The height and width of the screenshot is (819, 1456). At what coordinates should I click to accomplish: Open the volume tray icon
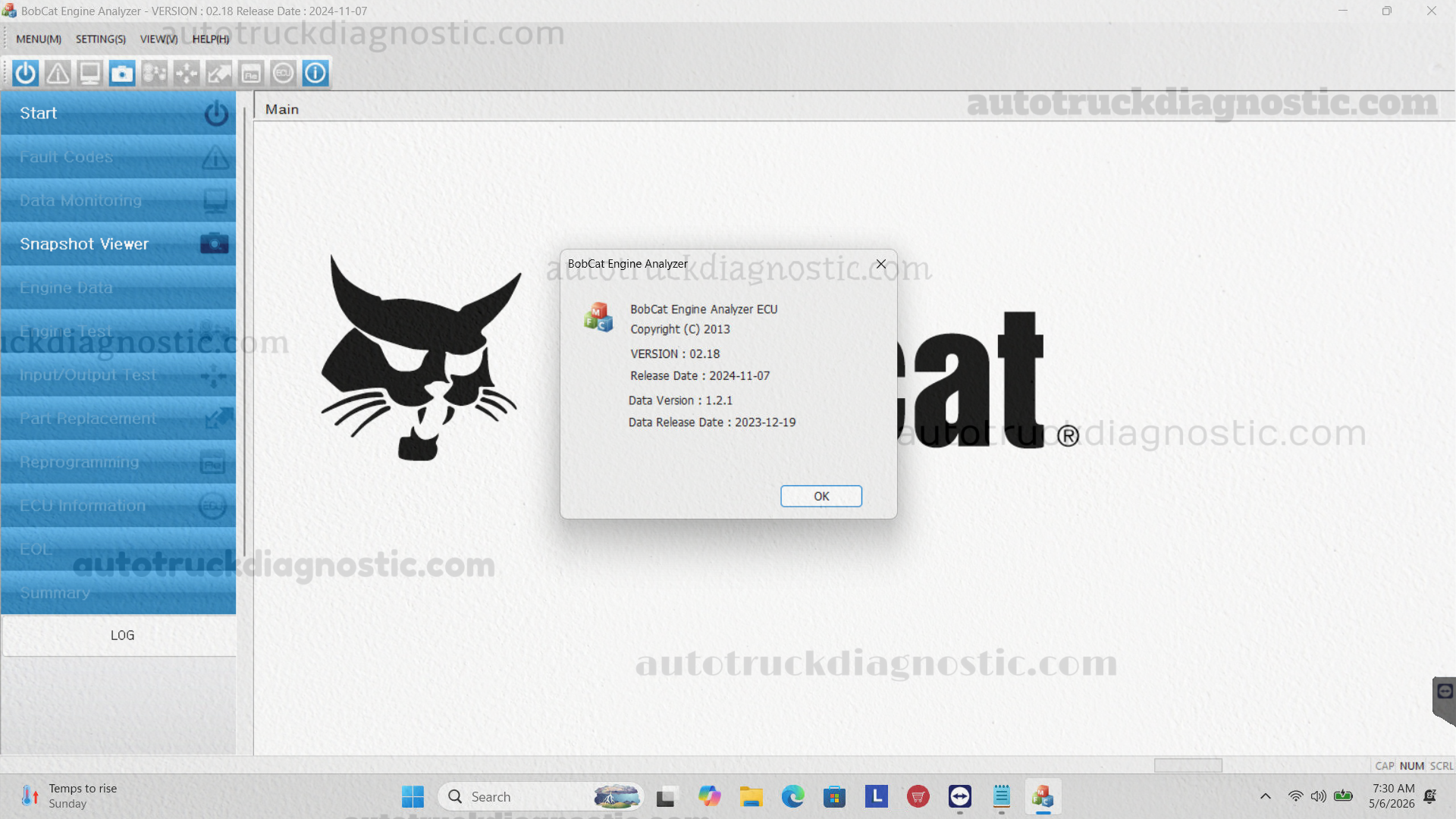(1319, 796)
